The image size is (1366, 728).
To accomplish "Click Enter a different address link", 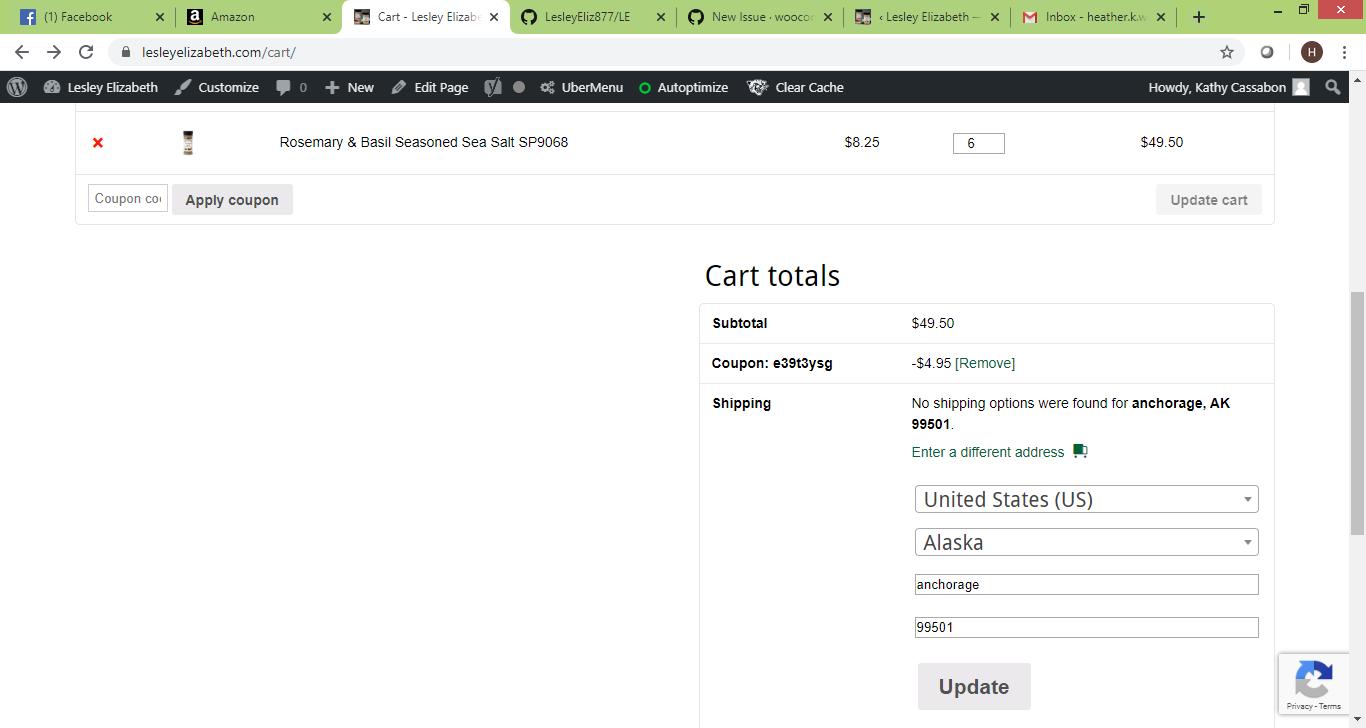I will [988, 452].
